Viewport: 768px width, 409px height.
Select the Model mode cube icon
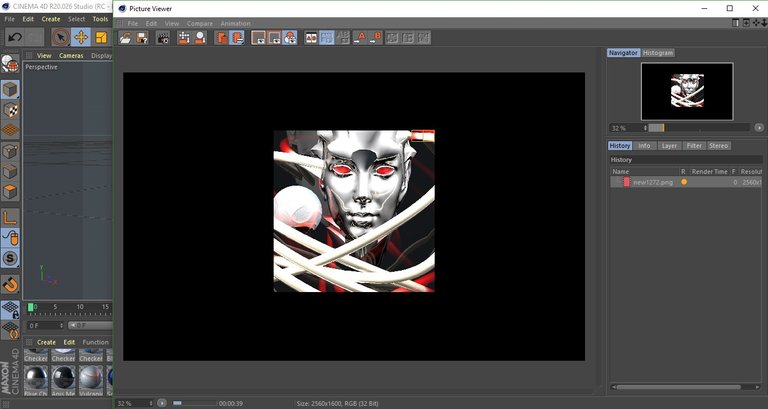coord(10,90)
